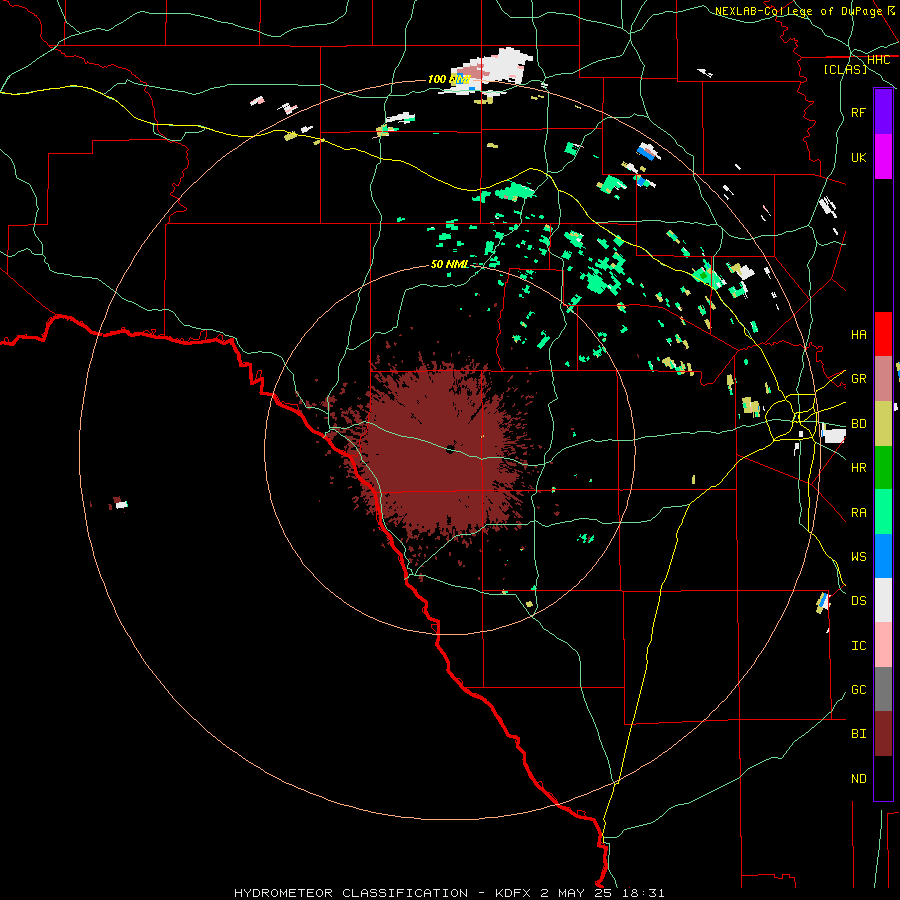Image resolution: width=900 pixels, height=900 pixels.
Task: Click the "IC" legend label
Action: click(x=859, y=646)
